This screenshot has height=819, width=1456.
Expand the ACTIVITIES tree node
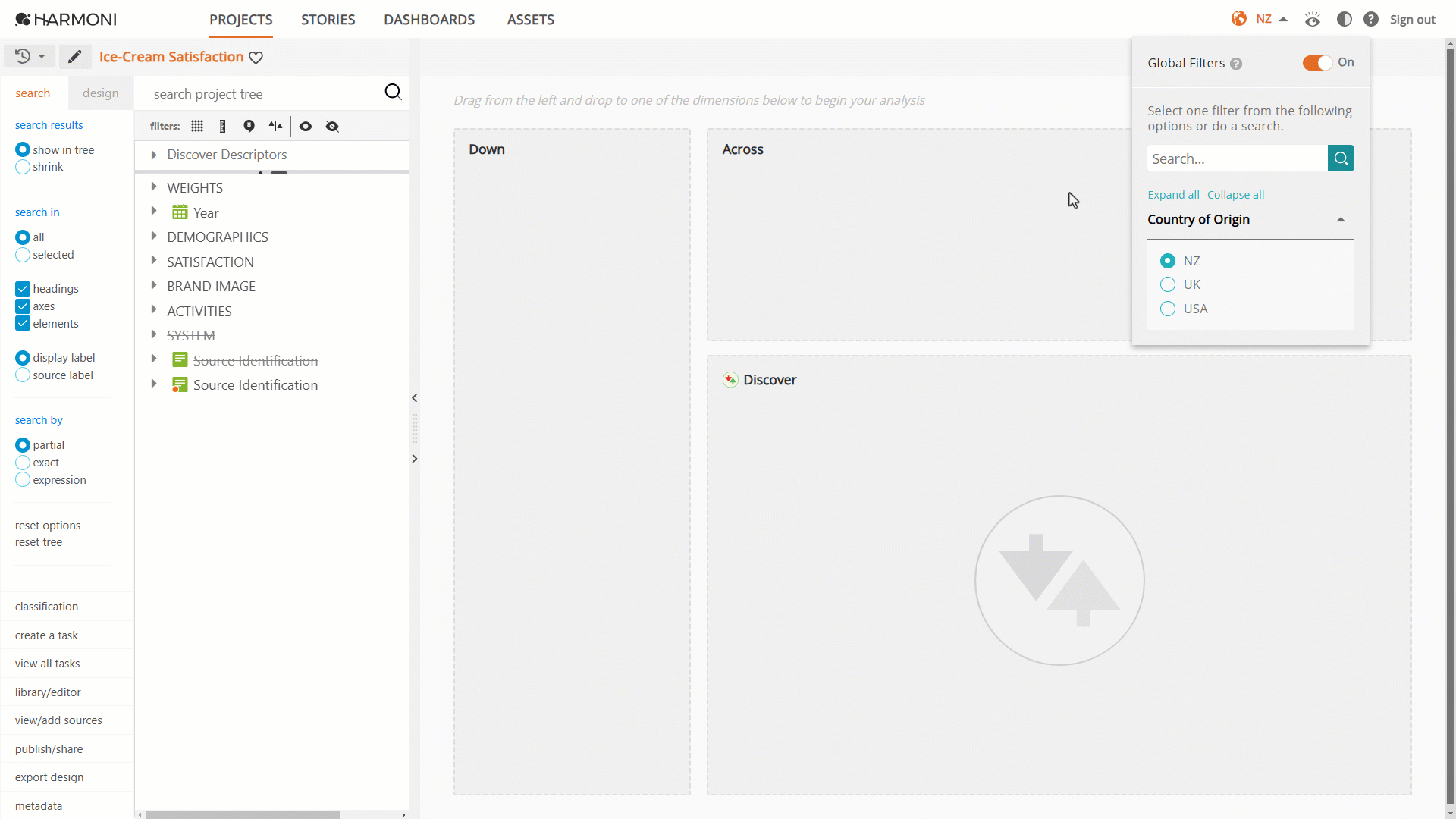[154, 310]
